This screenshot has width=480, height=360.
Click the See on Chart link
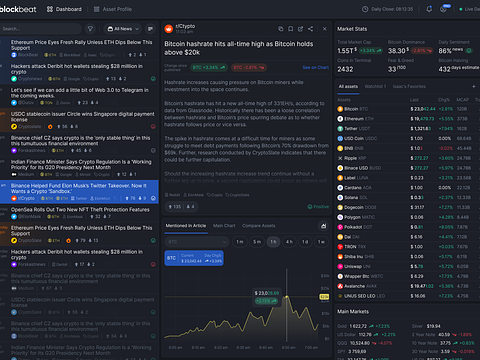(x=315, y=67)
